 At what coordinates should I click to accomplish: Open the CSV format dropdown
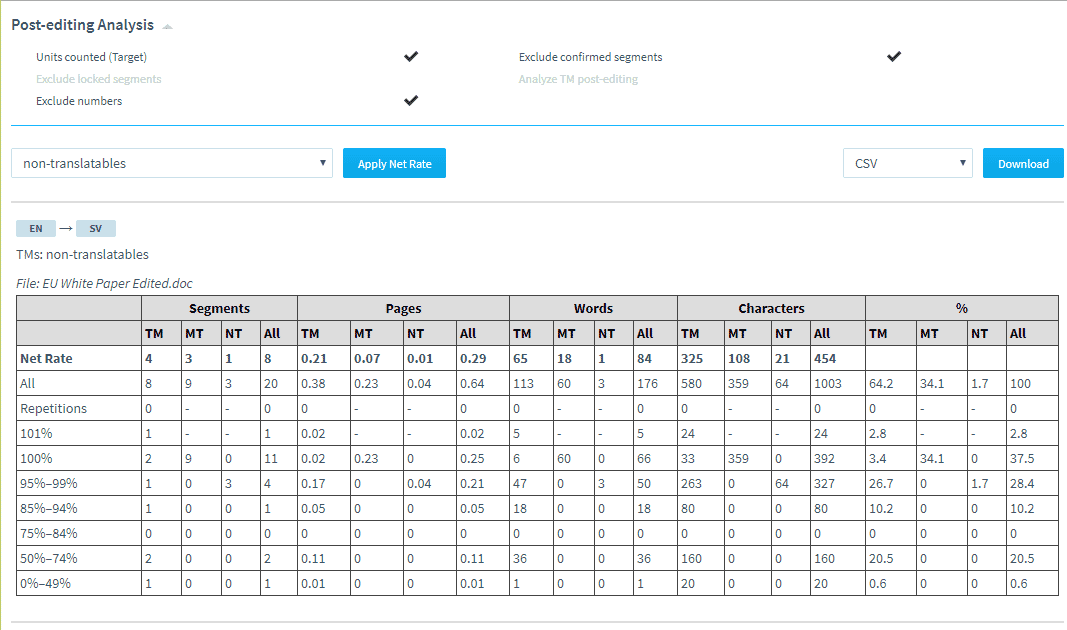pos(908,163)
